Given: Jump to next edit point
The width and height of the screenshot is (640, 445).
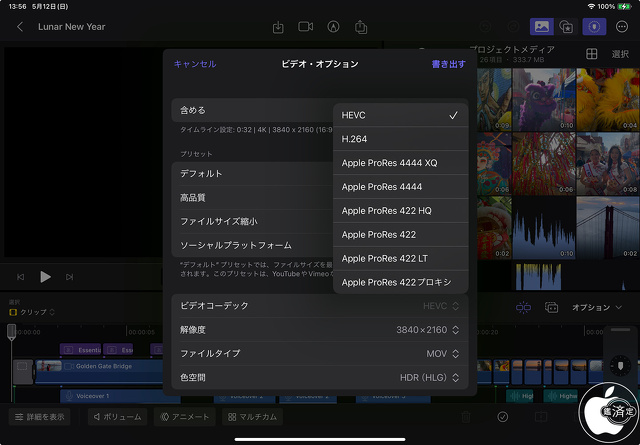Looking at the screenshot, I should pyautogui.click(x=69, y=277).
